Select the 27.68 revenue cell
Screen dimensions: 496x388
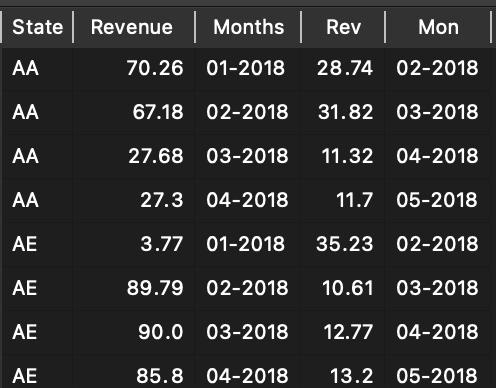click(134, 156)
